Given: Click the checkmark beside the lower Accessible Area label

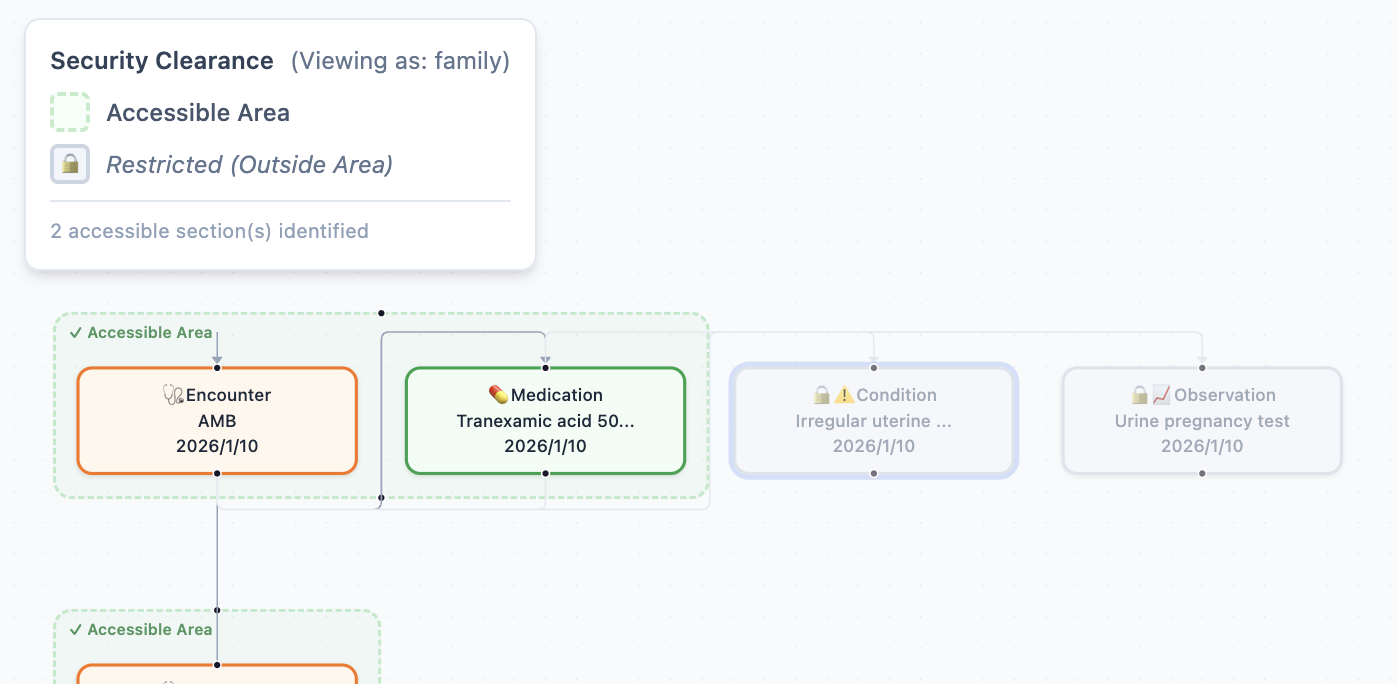Looking at the screenshot, I should [76, 630].
